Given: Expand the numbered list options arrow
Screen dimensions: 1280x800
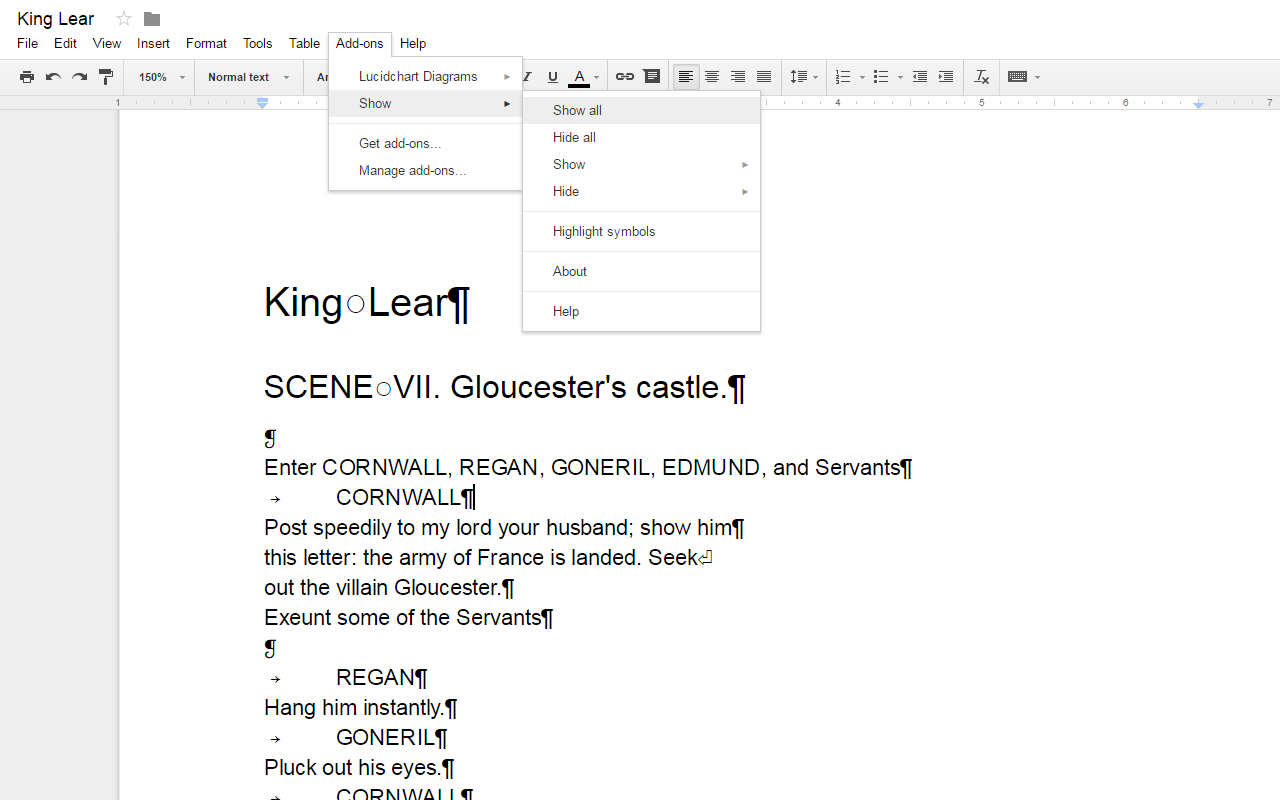Looking at the screenshot, I should (x=862, y=77).
